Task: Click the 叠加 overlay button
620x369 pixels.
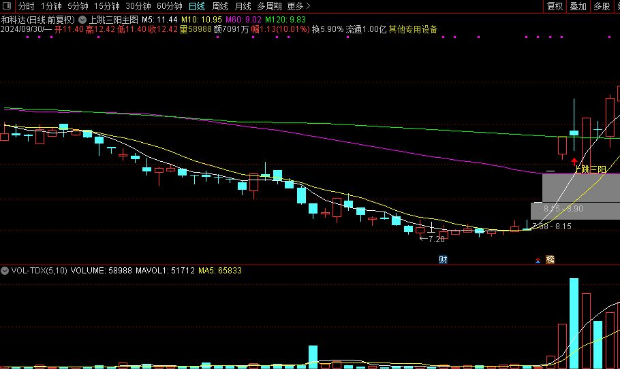Action: (x=578, y=6)
